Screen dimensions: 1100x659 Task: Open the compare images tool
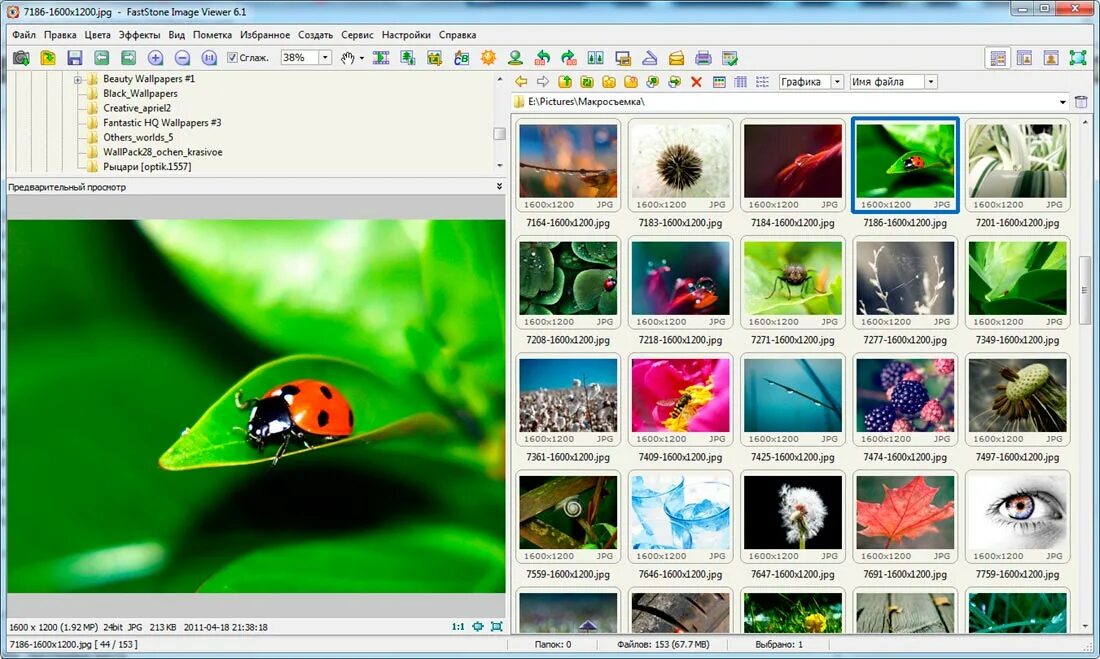[596, 58]
